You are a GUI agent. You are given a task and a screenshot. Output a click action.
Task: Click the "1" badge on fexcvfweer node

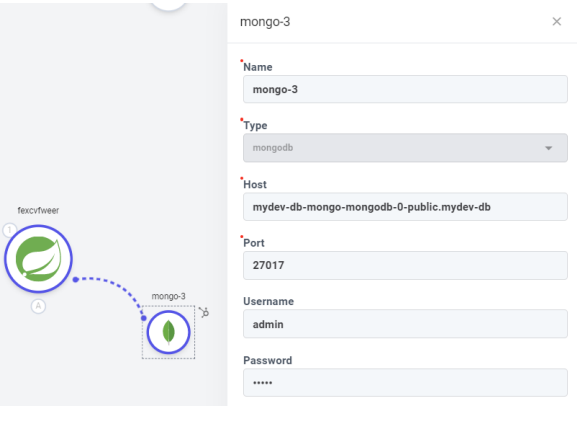click(x=10, y=230)
